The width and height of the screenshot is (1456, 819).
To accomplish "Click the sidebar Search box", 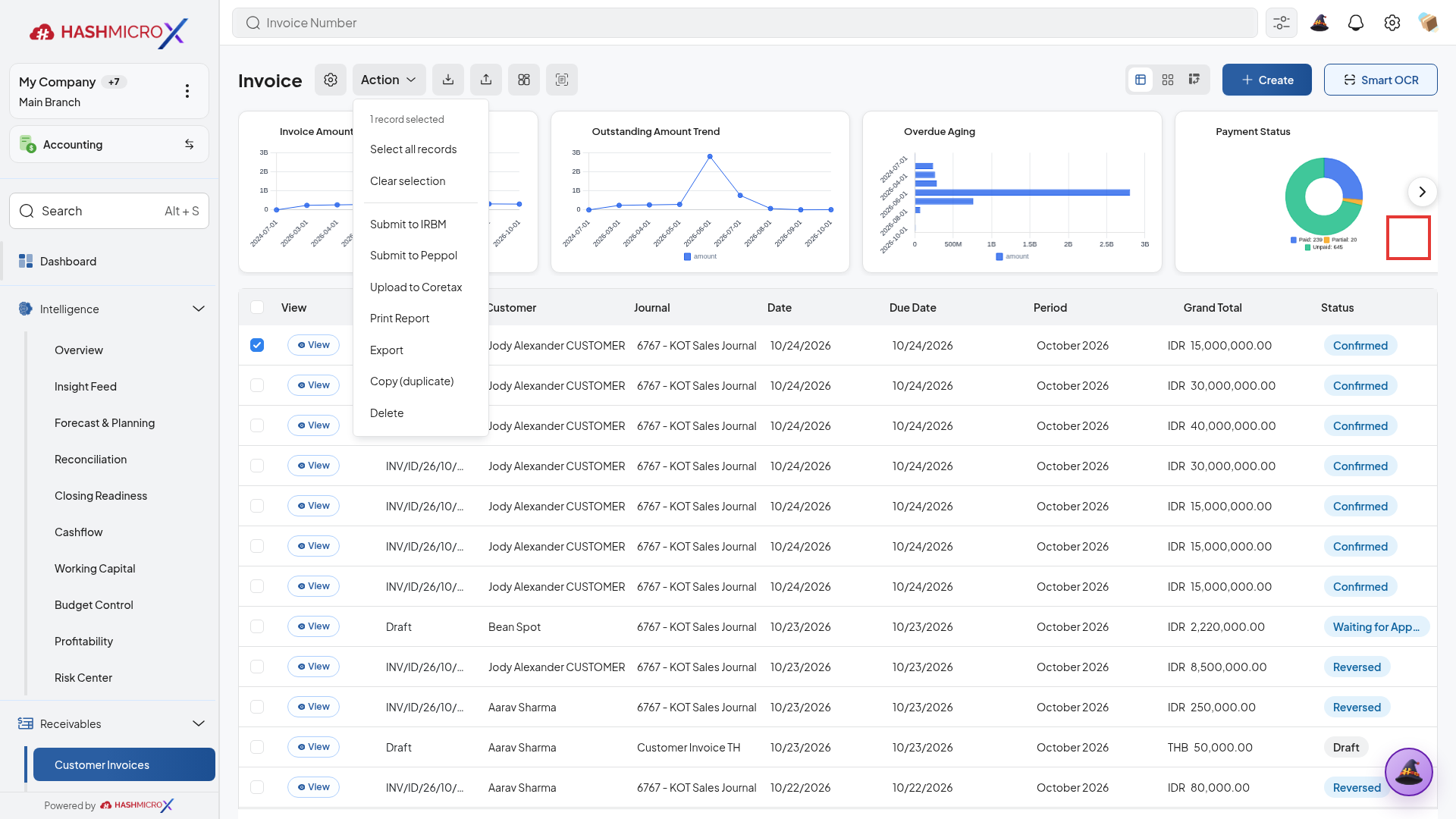I will [x=109, y=211].
